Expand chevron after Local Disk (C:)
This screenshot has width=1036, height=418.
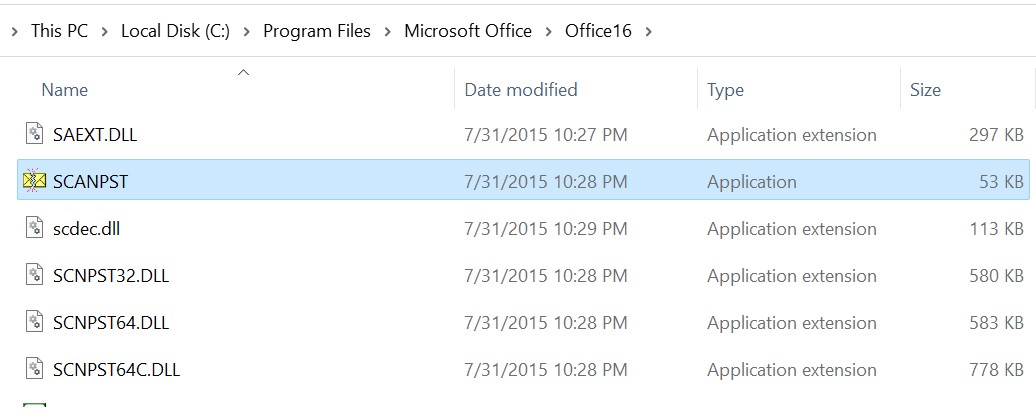click(246, 32)
